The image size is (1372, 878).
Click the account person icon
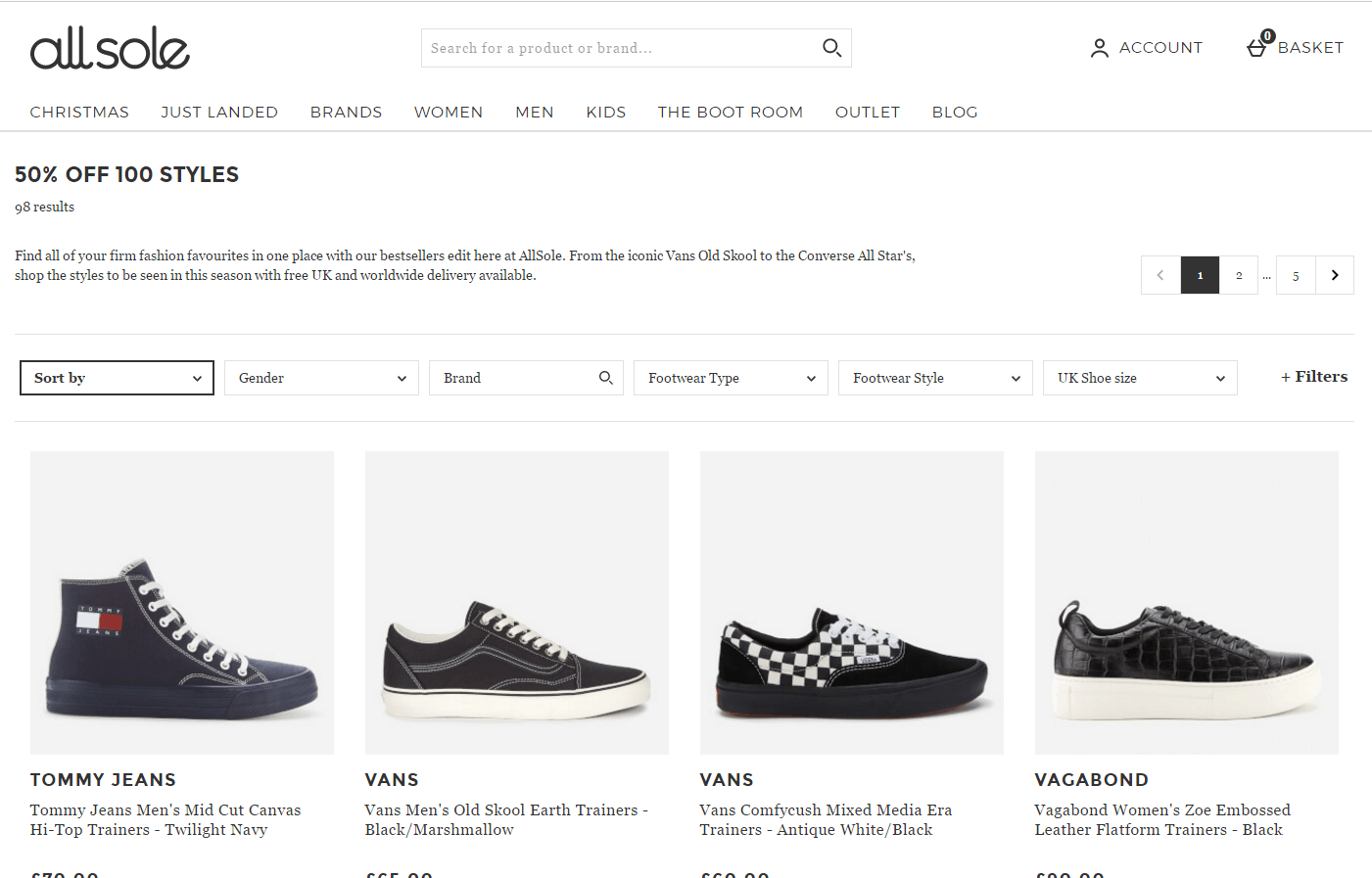click(x=1100, y=48)
